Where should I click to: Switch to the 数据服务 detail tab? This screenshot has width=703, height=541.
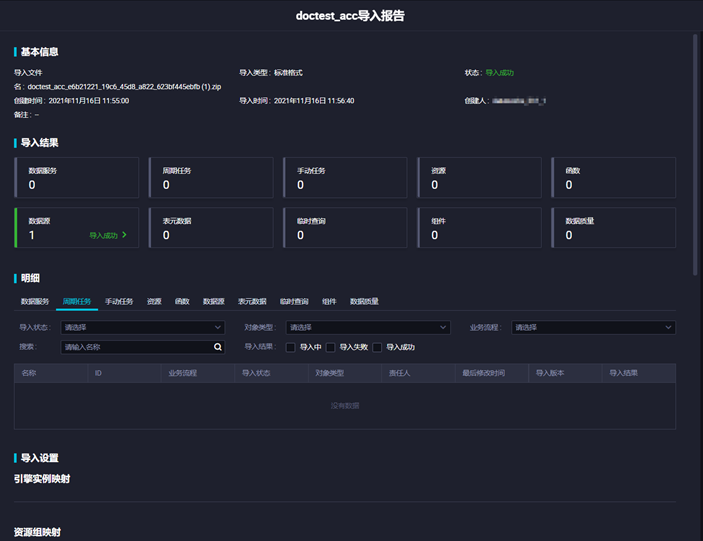click(35, 302)
